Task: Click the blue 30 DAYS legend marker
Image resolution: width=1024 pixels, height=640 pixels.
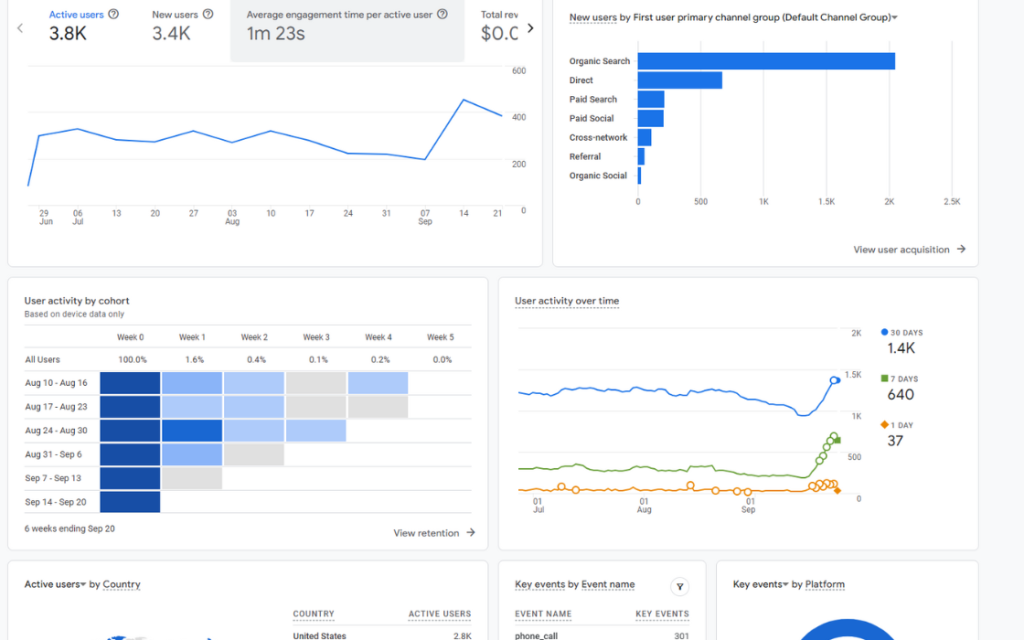Action: 885,332
